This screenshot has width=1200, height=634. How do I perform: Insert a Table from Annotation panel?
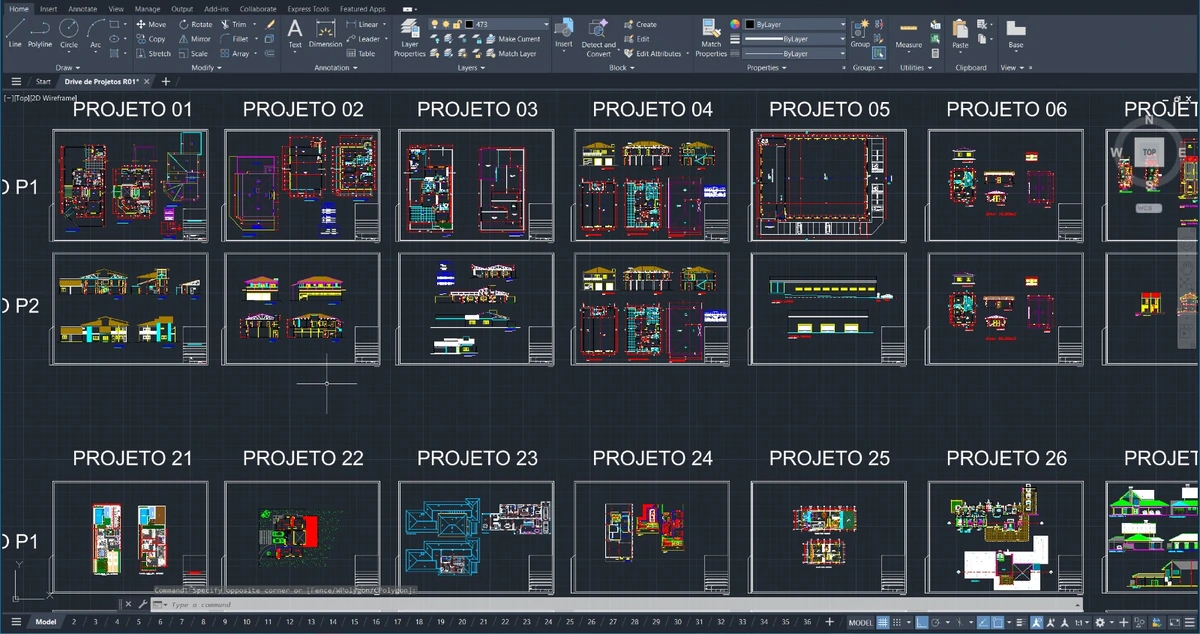pos(361,54)
